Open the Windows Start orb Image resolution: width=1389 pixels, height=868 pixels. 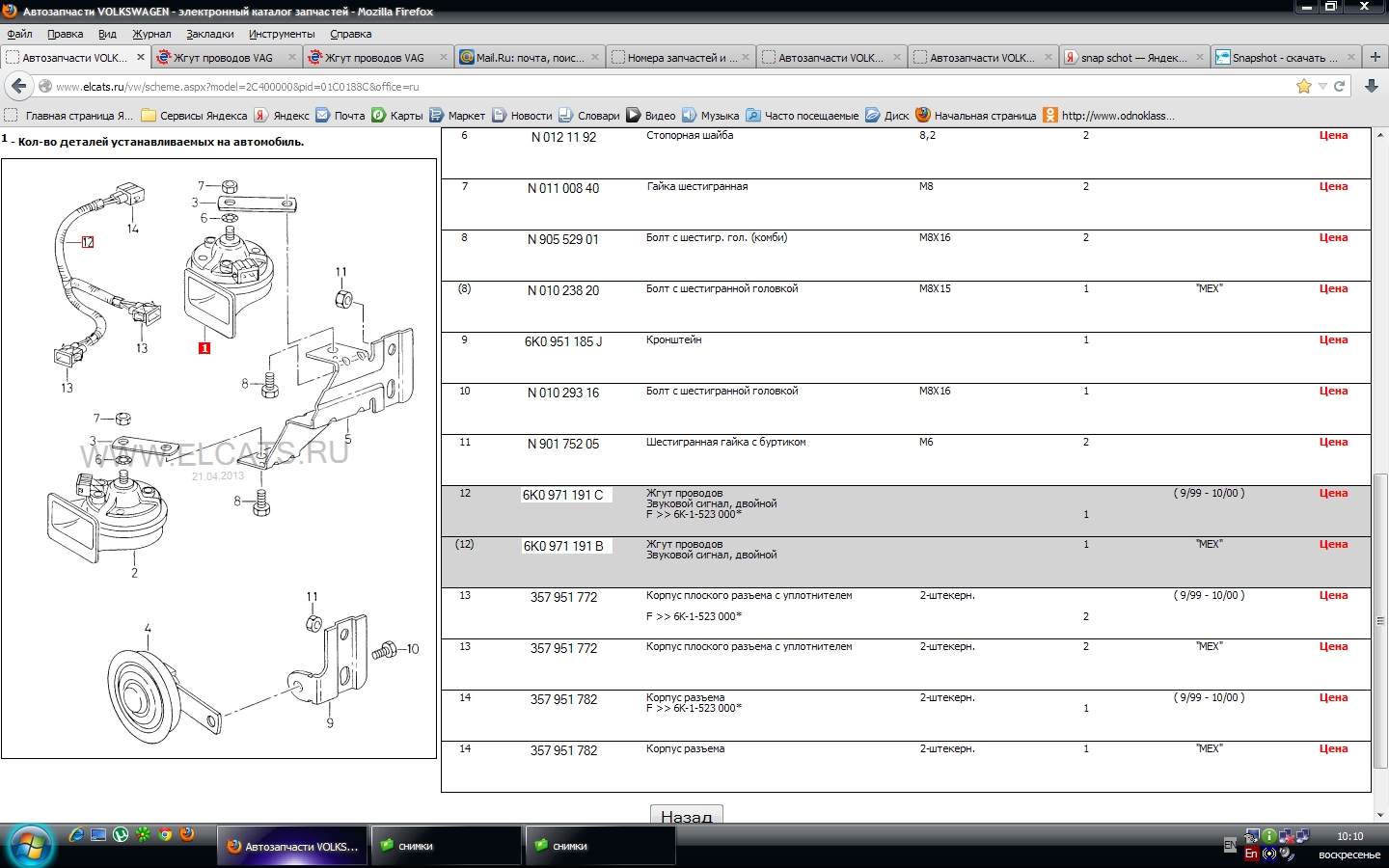pos(29,846)
